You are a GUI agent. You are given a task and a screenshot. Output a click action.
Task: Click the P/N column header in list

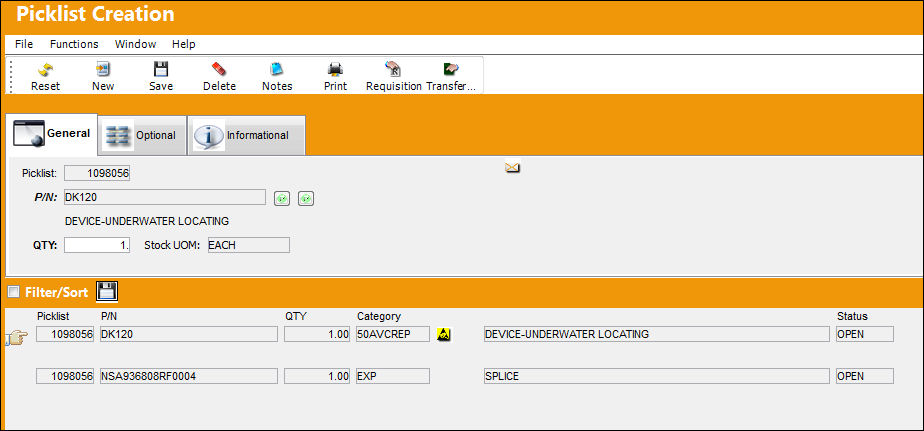click(109, 317)
